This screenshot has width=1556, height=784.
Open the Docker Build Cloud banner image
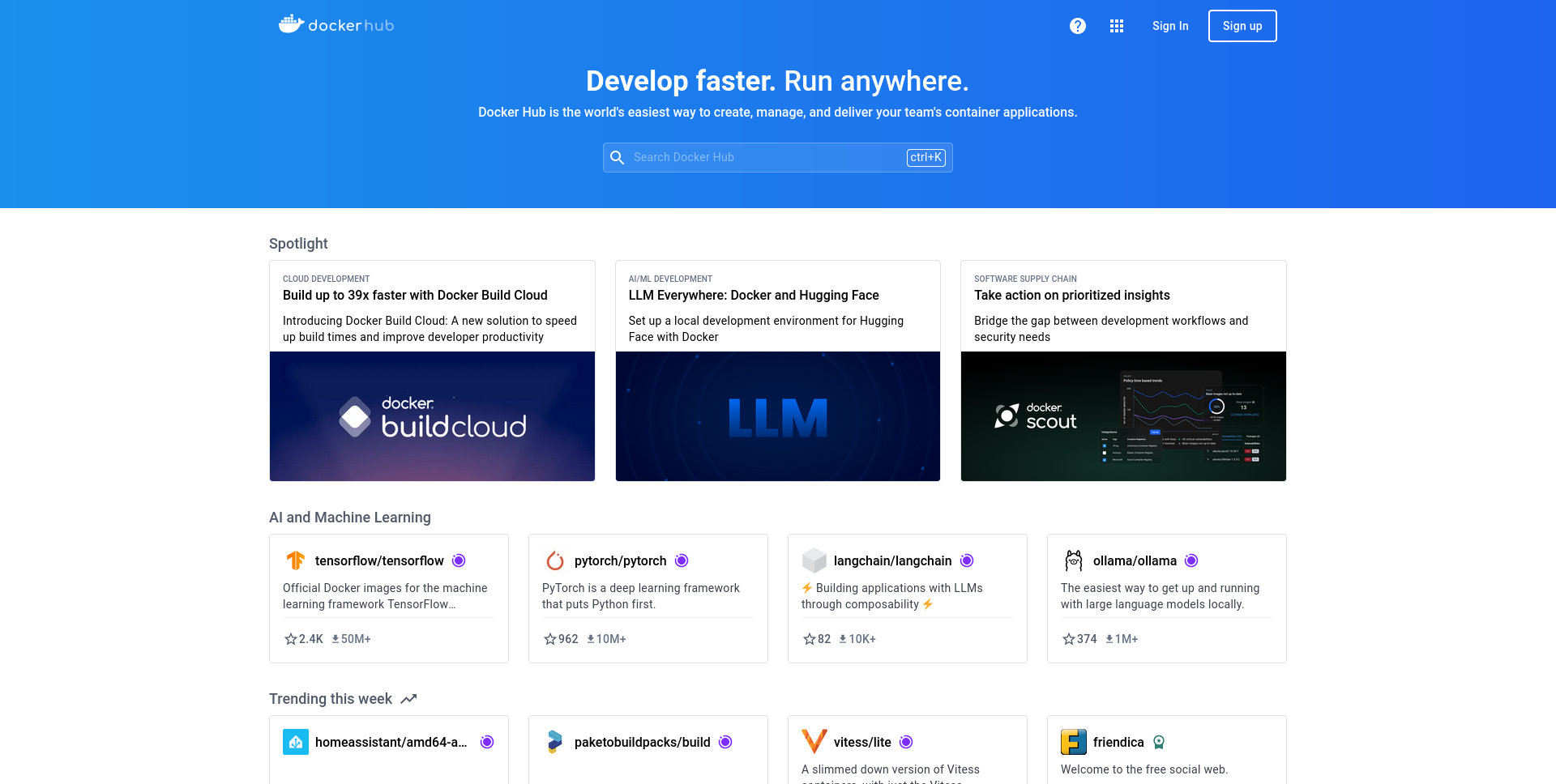coord(432,416)
